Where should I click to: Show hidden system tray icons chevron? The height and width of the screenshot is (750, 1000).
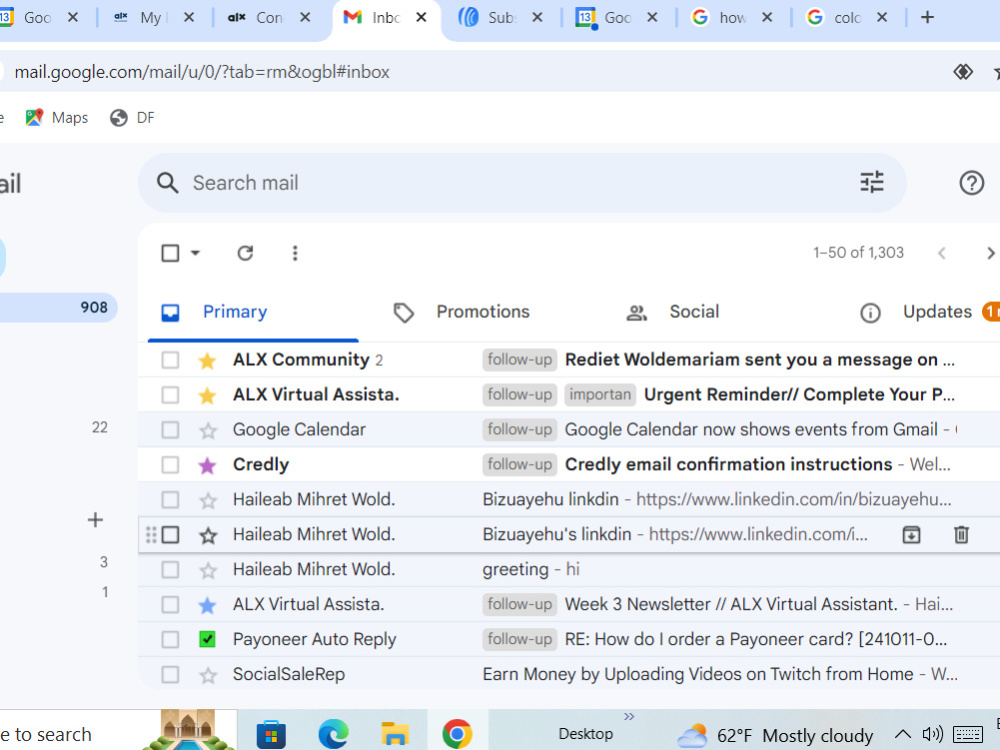(x=902, y=734)
